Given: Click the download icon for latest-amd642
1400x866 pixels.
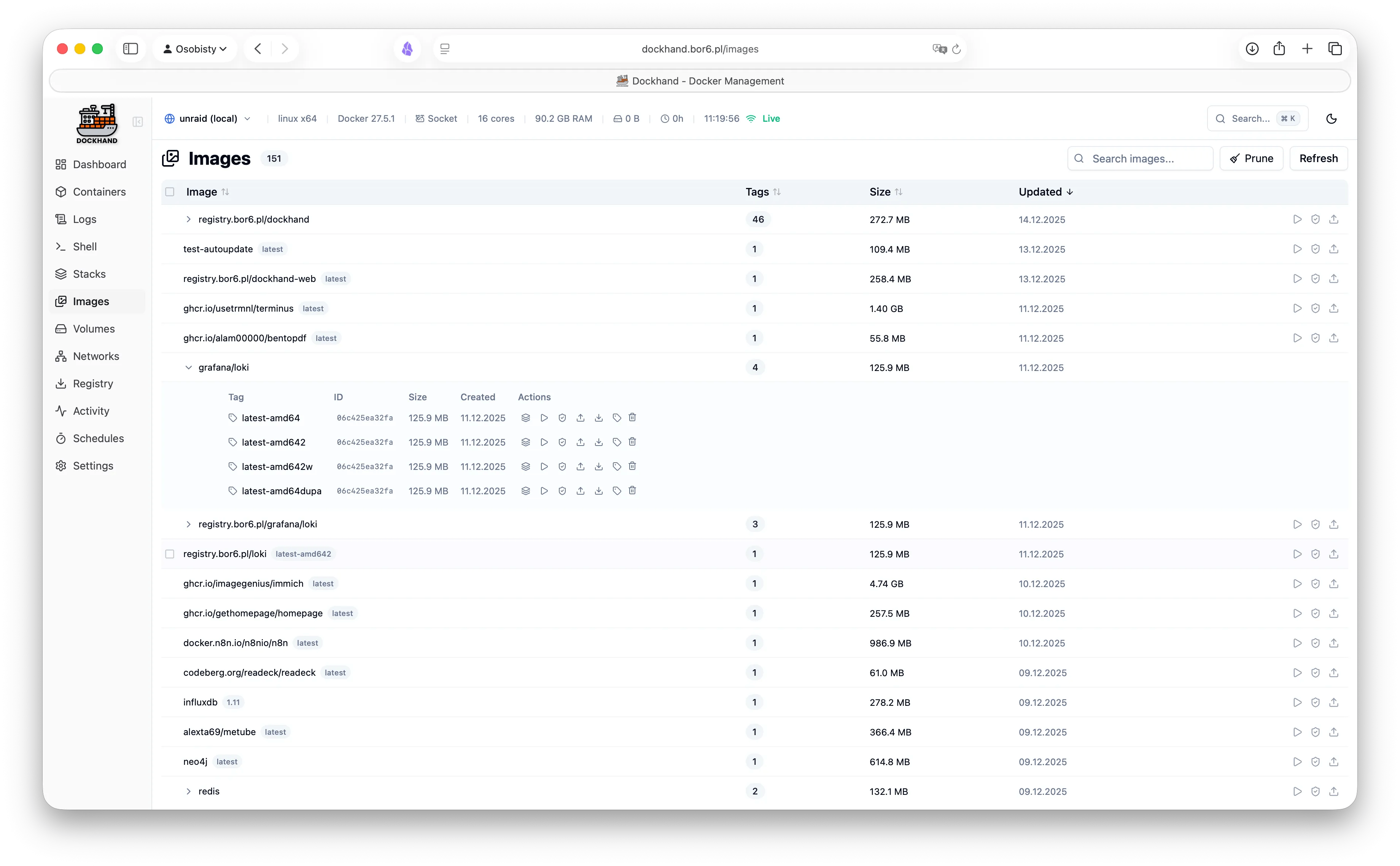Looking at the screenshot, I should [598, 442].
